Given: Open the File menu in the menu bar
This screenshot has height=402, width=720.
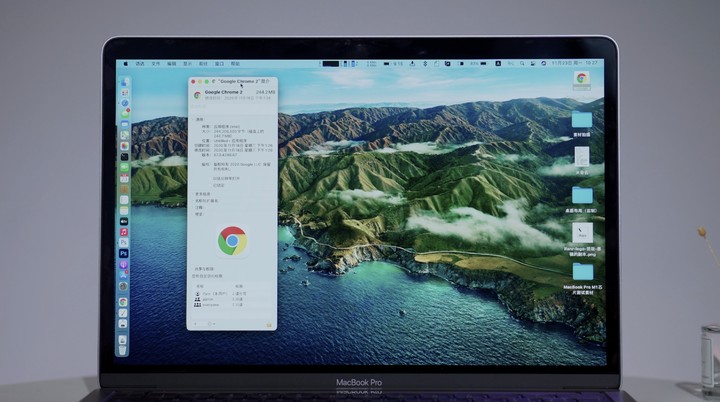Looking at the screenshot, I should click(x=155, y=63).
